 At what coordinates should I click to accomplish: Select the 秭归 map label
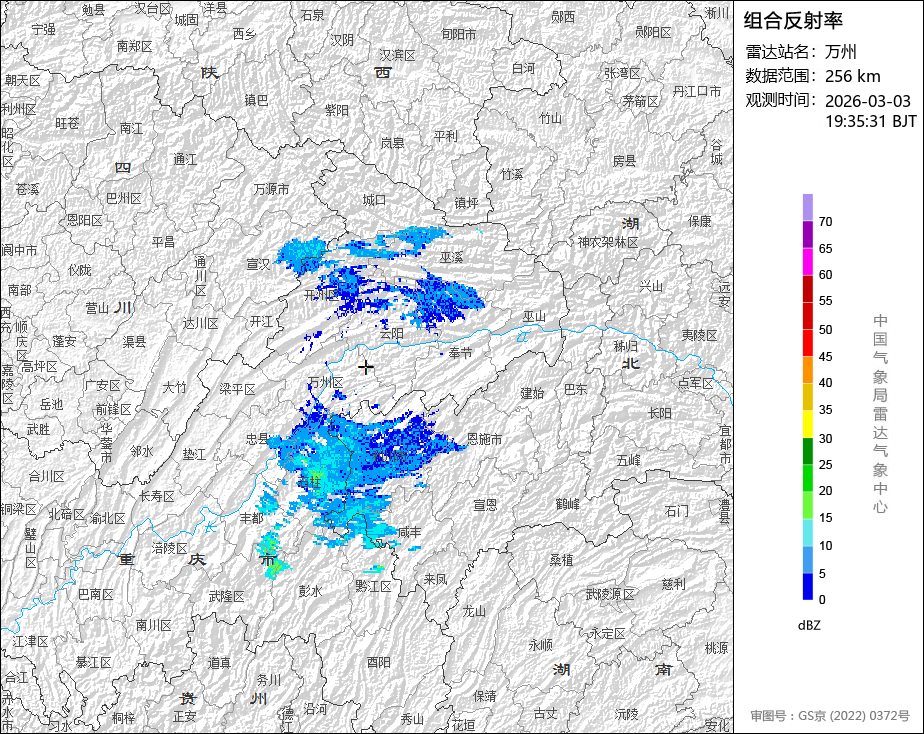(x=625, y=346)
